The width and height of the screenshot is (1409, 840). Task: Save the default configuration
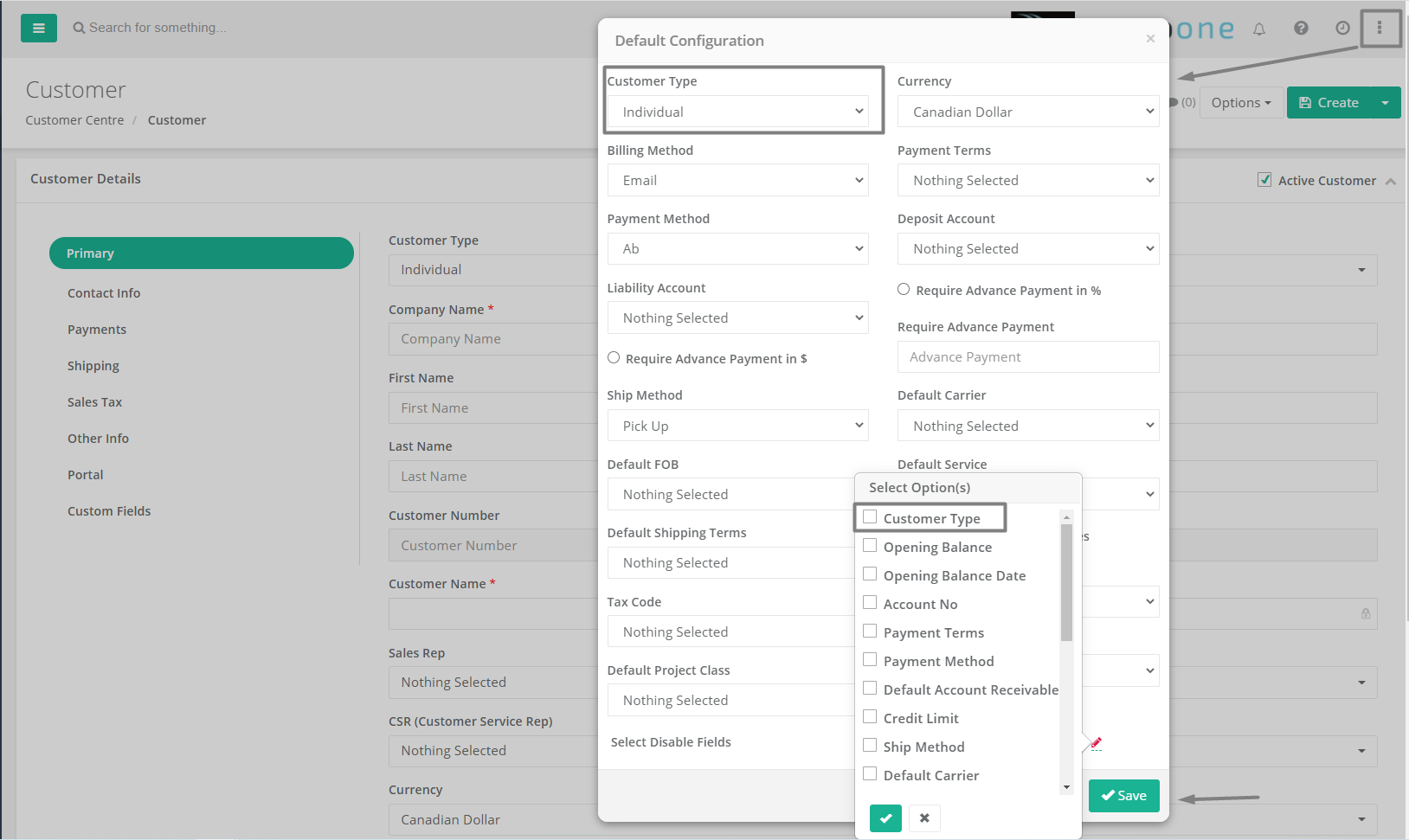[x=1124, y=796]
